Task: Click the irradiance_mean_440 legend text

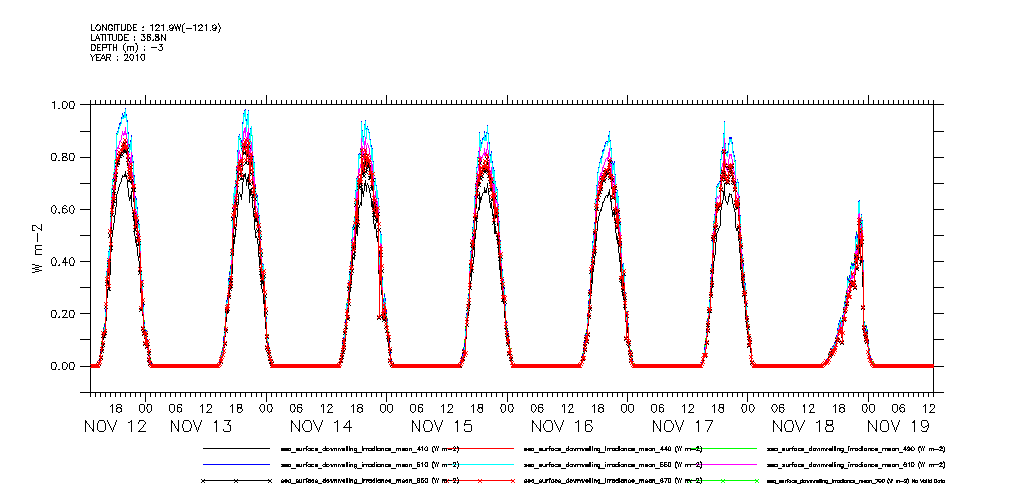Action: (613, 448)
